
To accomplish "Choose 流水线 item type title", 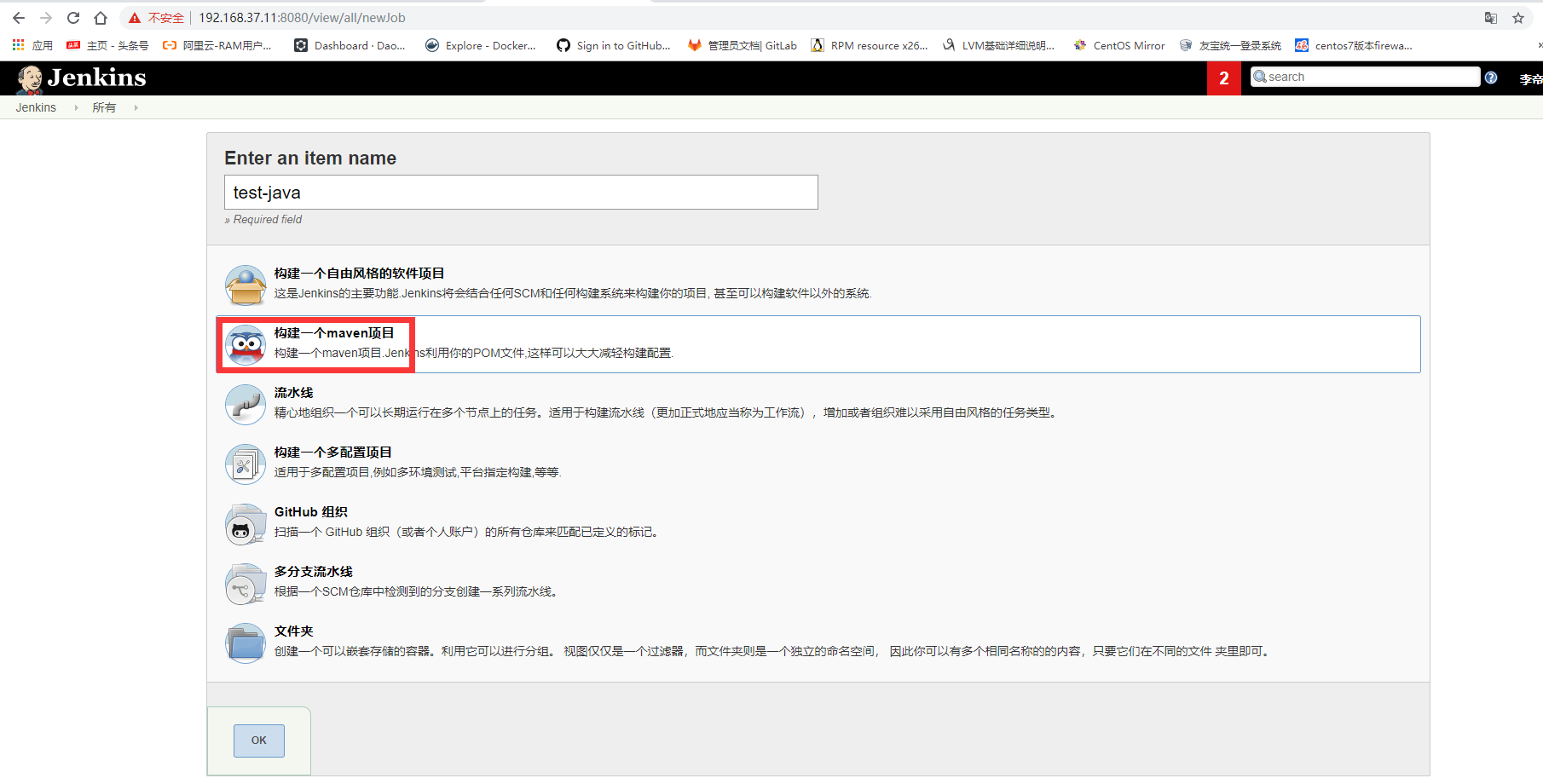I will [x=293, y=392].
